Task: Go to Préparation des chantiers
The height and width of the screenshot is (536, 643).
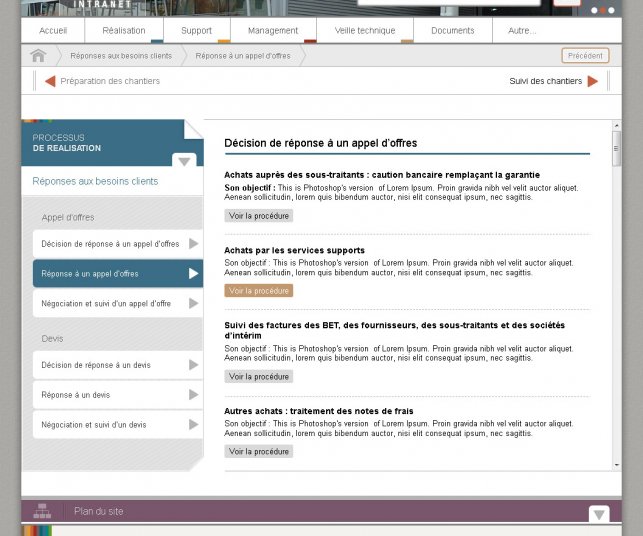Action: point(110,81)
